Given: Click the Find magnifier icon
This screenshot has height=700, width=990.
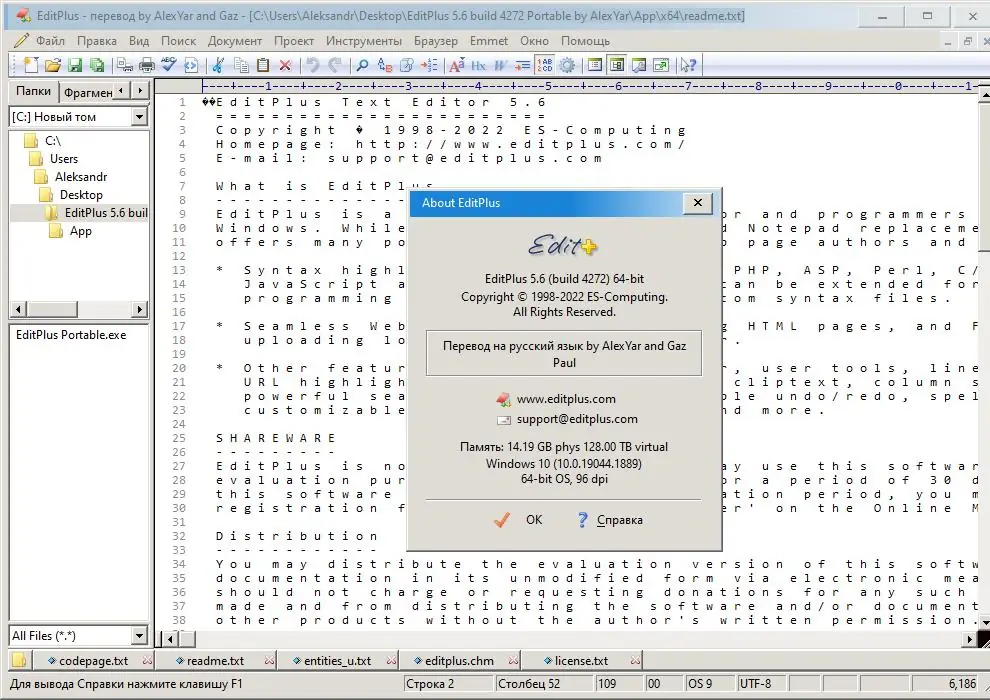Looking at the screenshot, I should [x=361, y=65].
